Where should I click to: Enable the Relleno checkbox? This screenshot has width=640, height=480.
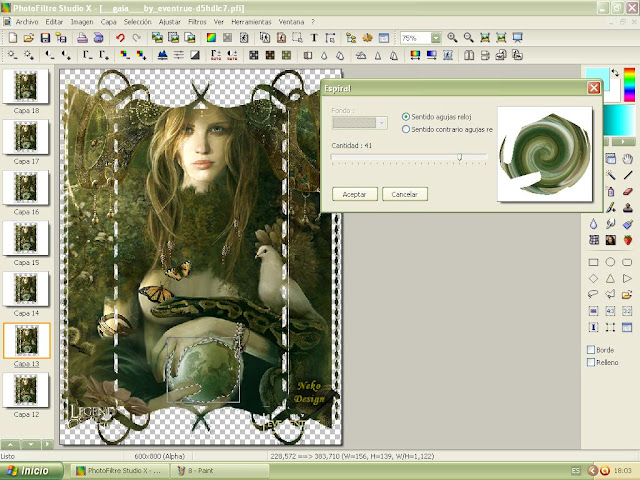click(591, 362)
